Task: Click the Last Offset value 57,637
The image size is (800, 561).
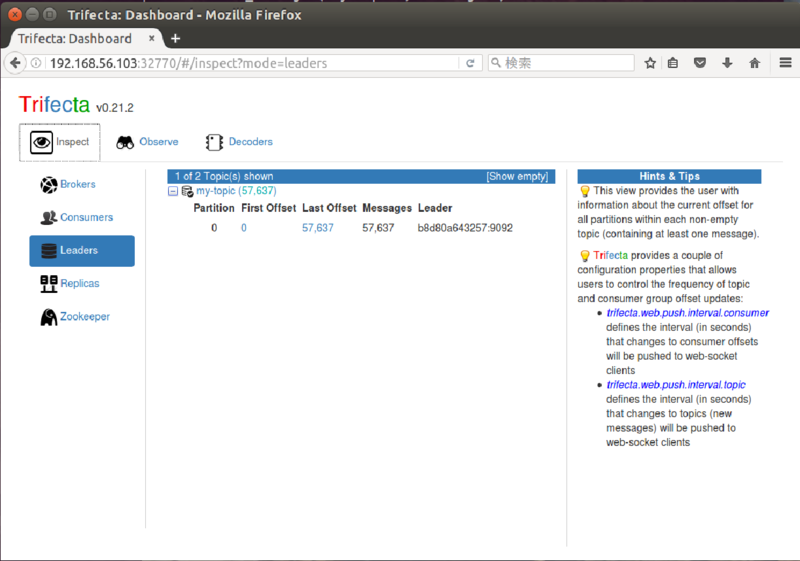Action: point(318,228)
